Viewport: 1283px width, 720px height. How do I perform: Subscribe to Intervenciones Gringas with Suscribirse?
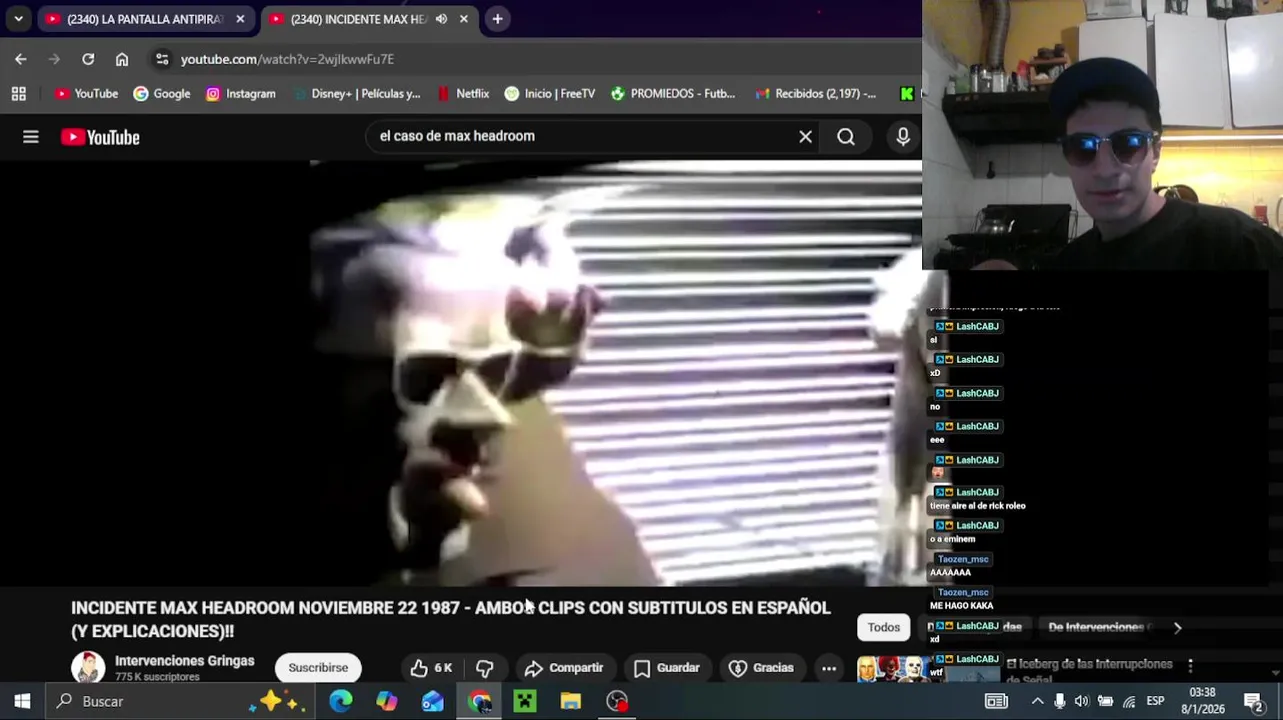pyautogui.click(x=318, y=668)
